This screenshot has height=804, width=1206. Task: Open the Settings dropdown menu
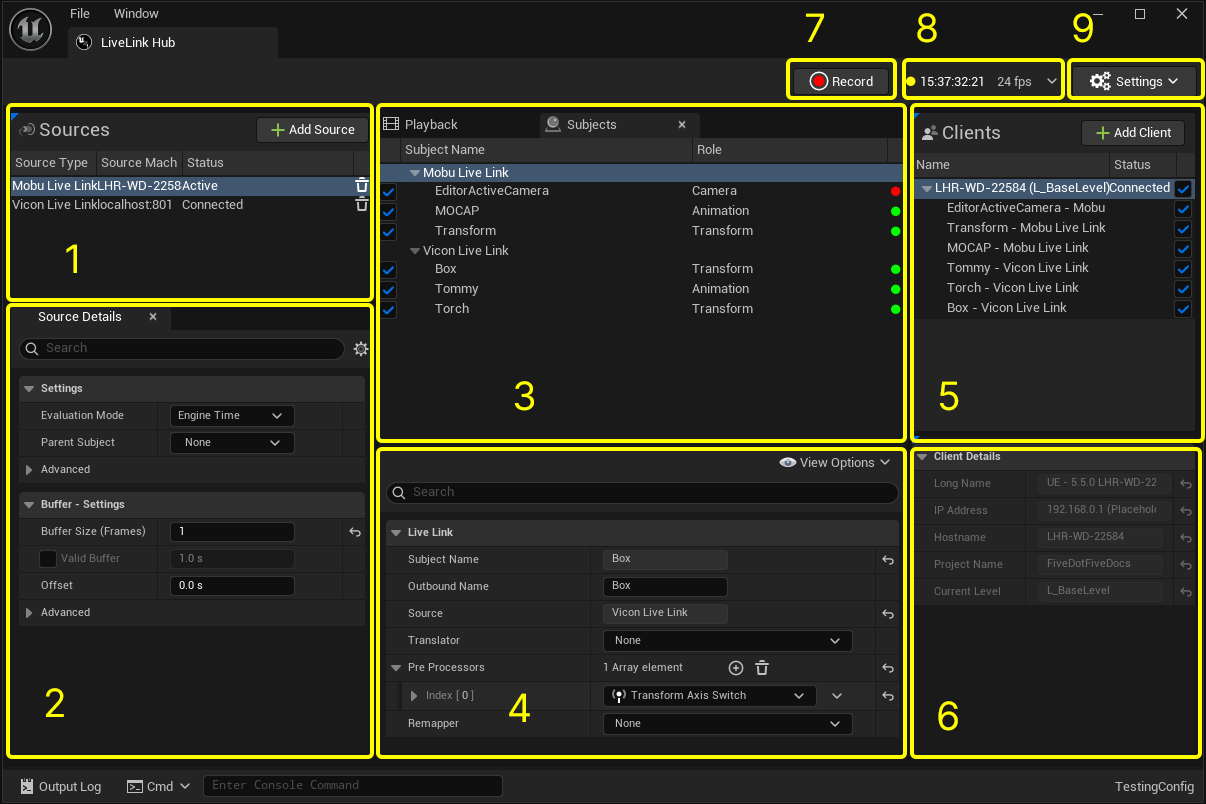[1132, 82]
